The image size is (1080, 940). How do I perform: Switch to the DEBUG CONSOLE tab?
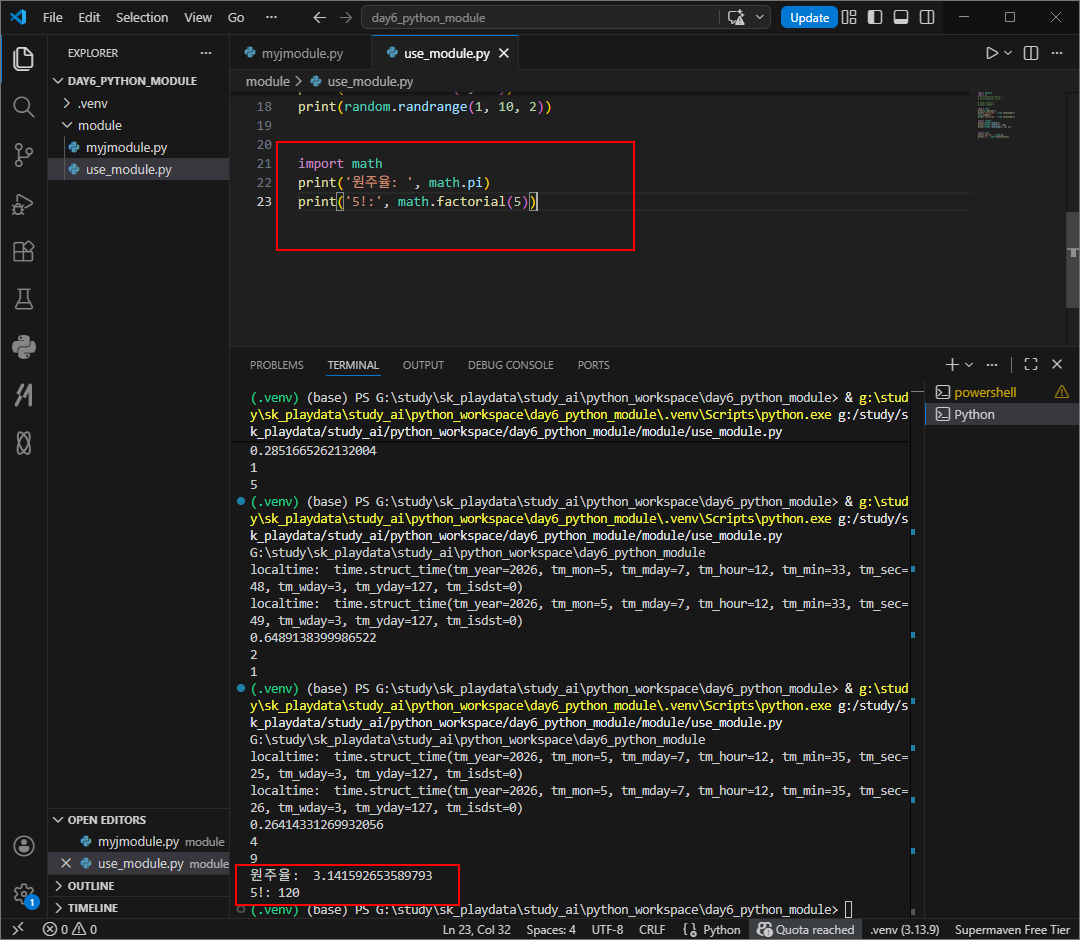pyautogui.click(x=510, y=365)
